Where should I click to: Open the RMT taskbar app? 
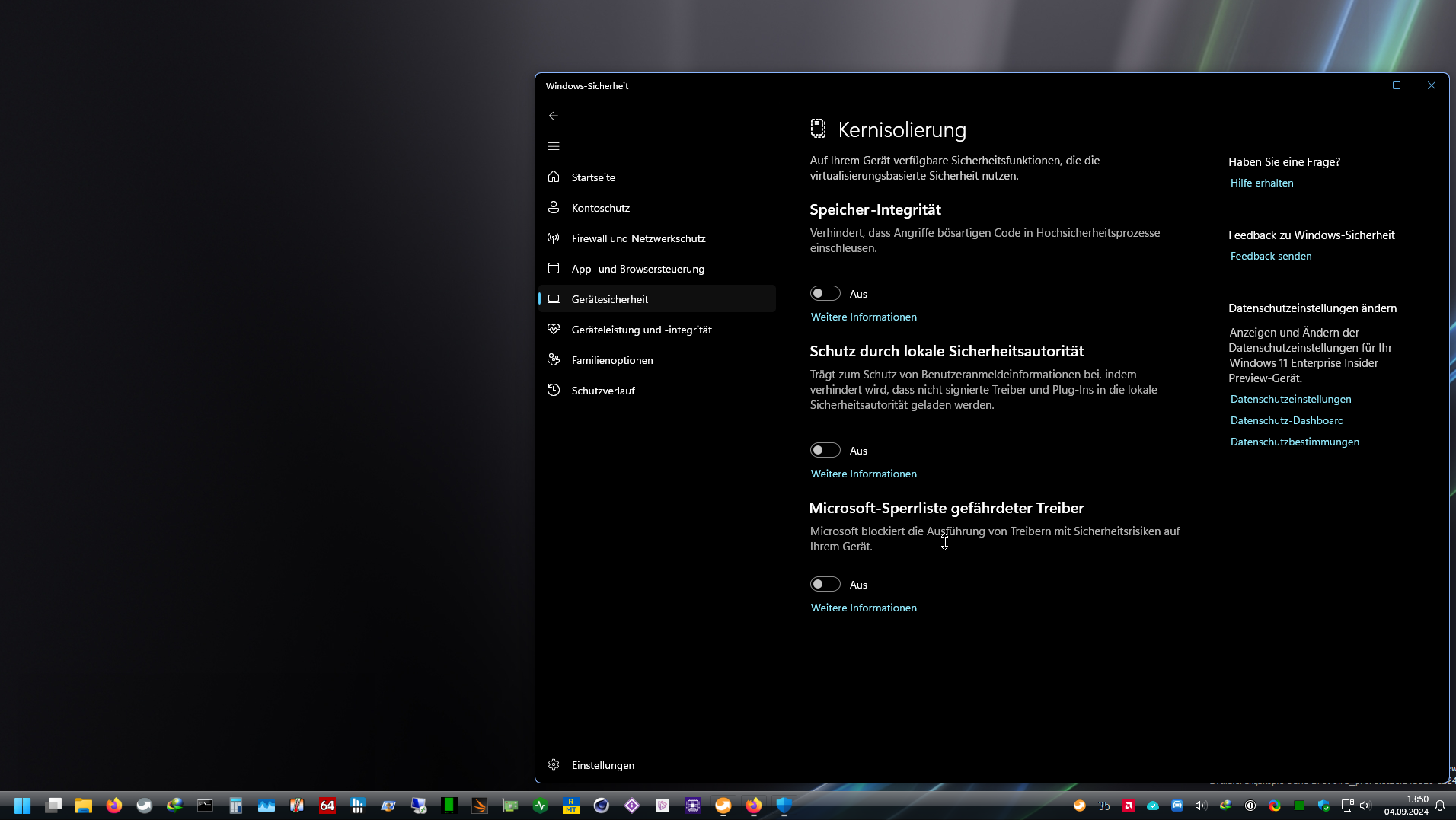pyautogui.click(x=571, y=806)
